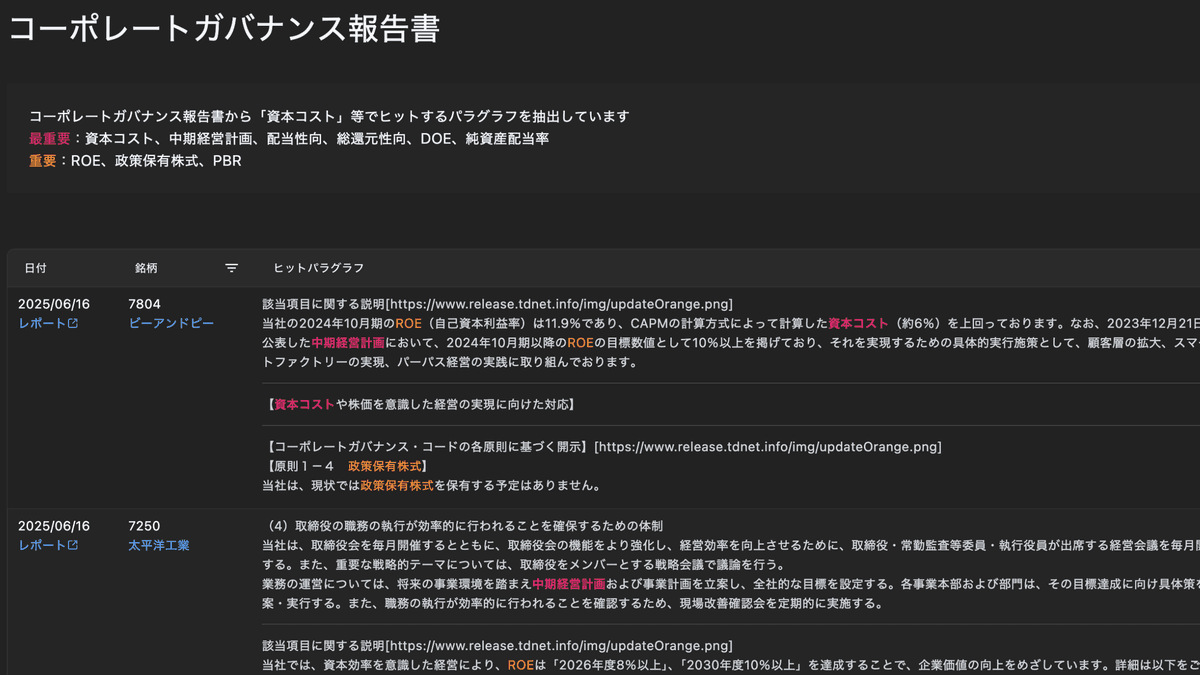The width and height of the screenshot is (1200, 675).
Task: Click the 銘柄 column header label
Action: (146, 268)
